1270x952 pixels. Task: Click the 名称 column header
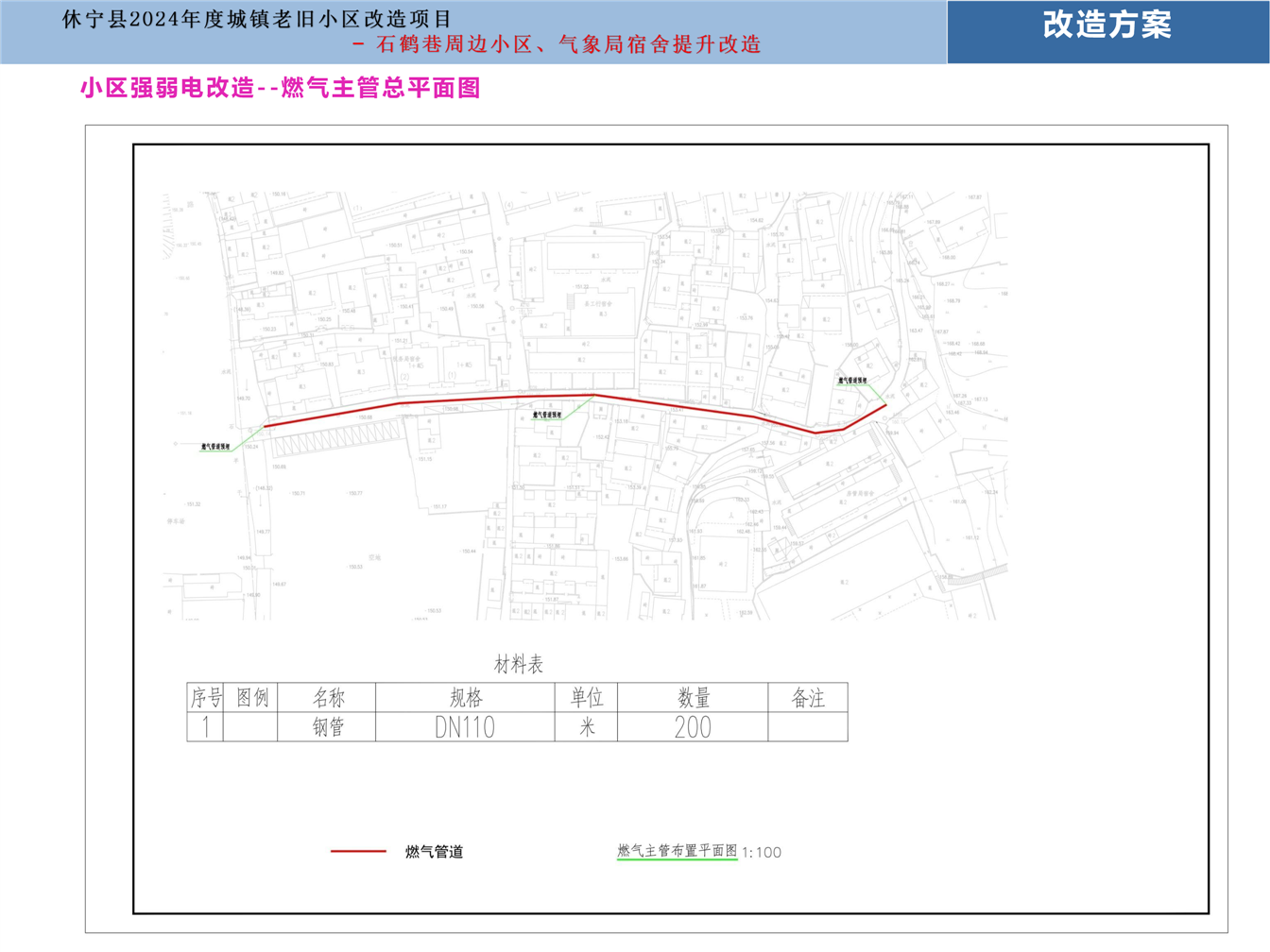coord(328,698)
